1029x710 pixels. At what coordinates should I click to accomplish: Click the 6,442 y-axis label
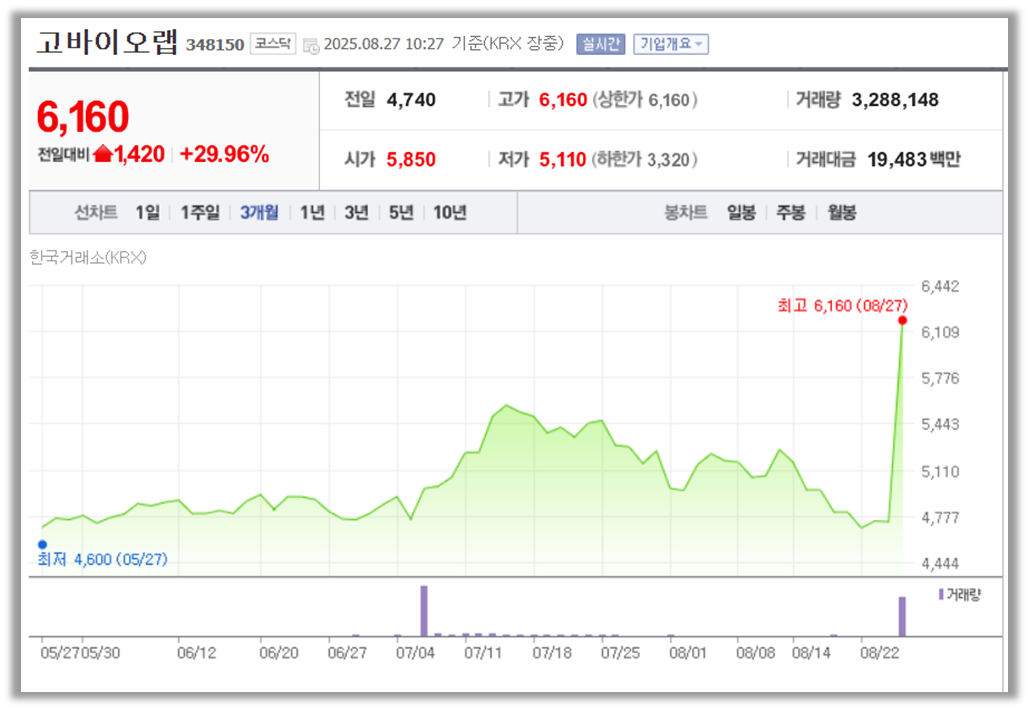coord(940,286)
